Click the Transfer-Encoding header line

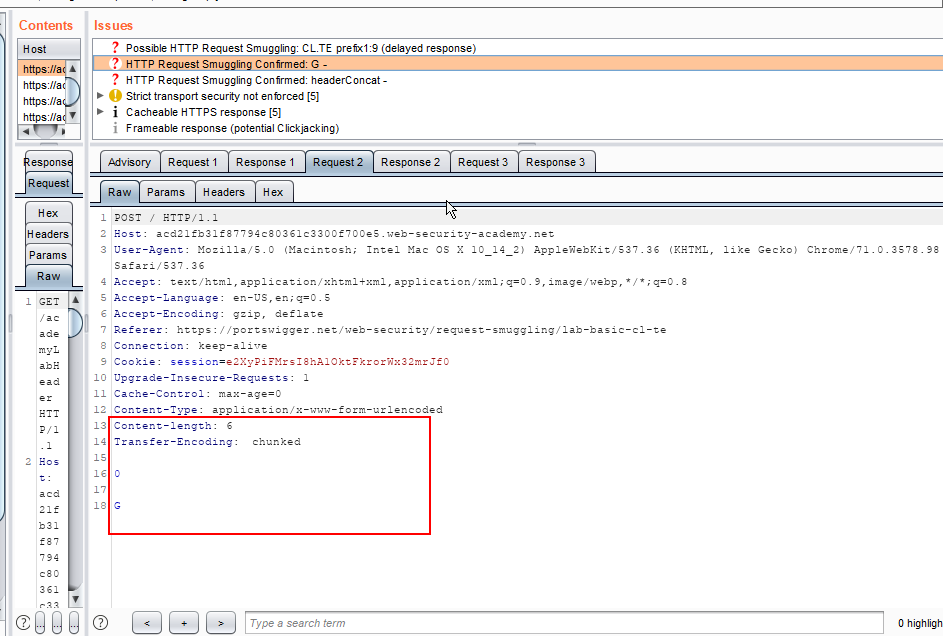(207, 442)
